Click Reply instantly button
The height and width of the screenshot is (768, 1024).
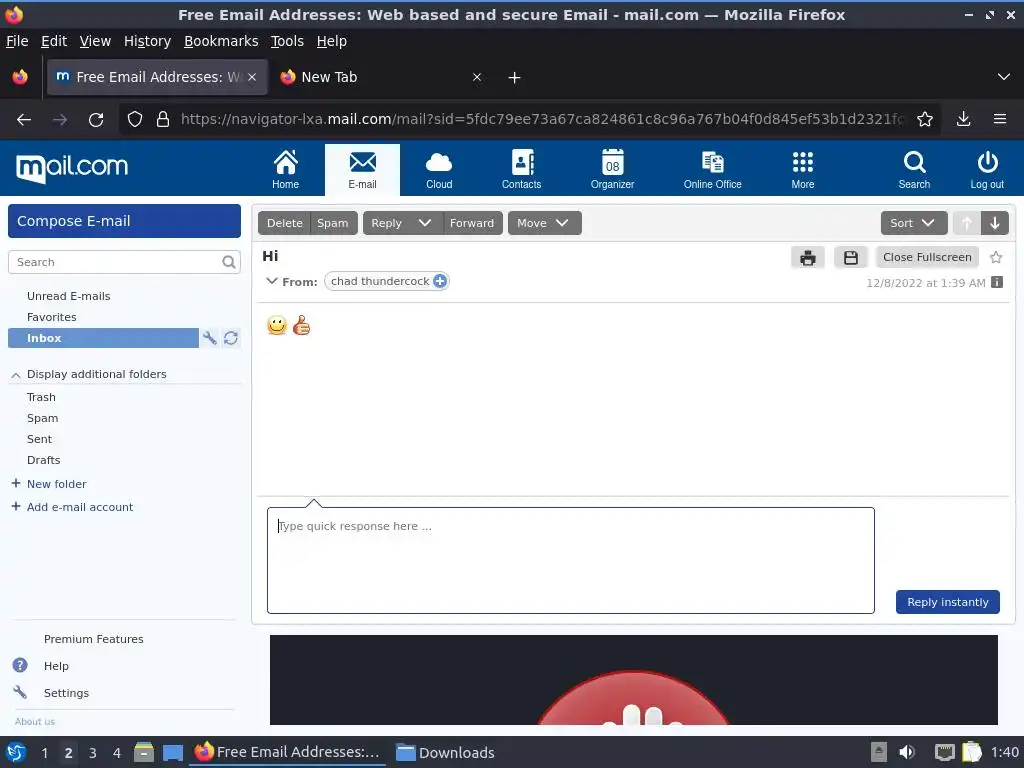948,601
